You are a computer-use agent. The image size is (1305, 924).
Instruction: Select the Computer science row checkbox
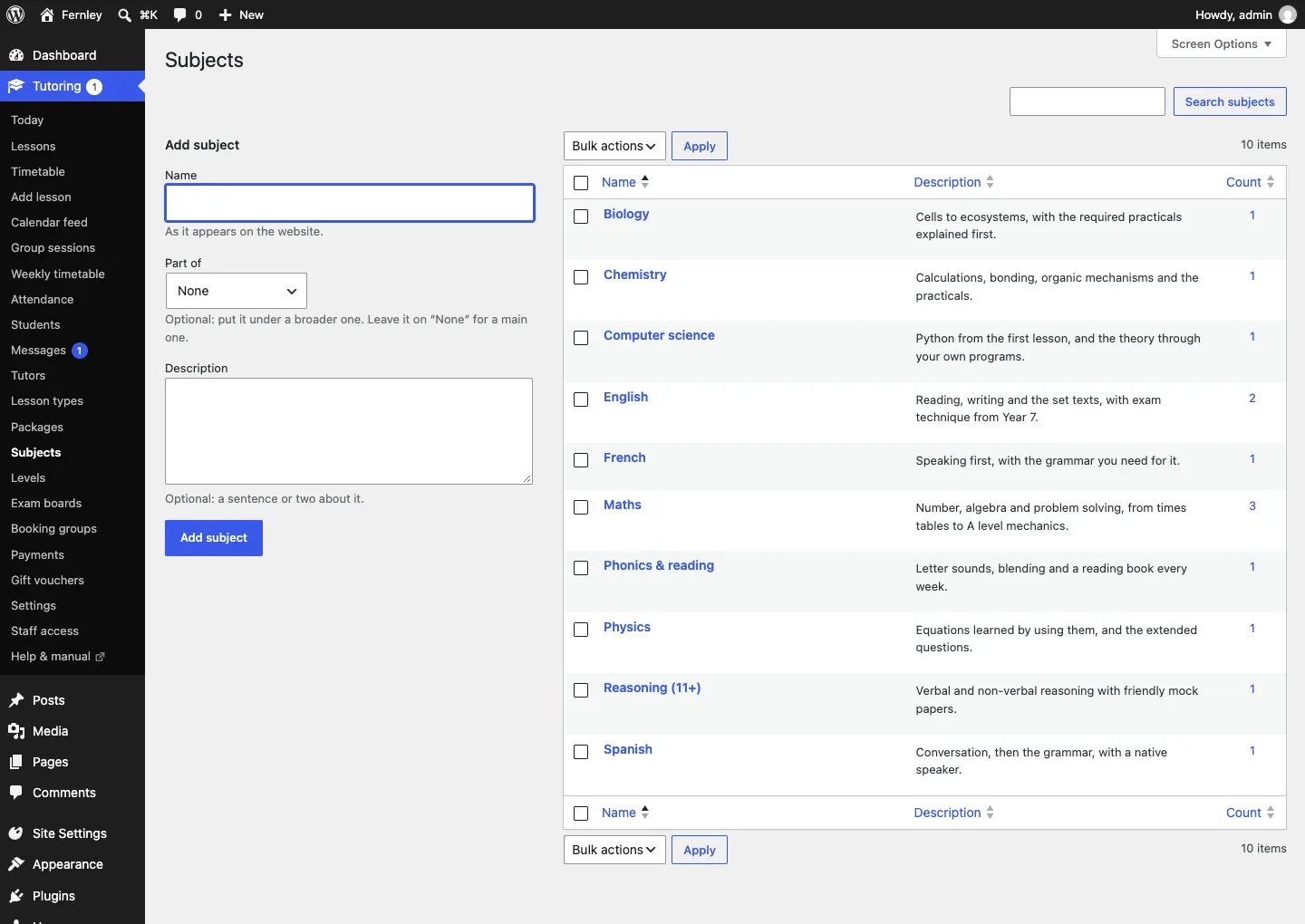click(581, 338)
